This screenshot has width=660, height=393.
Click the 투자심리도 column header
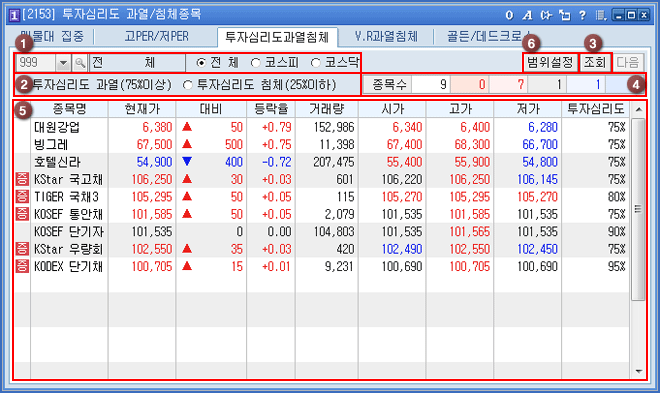[595, 109]
